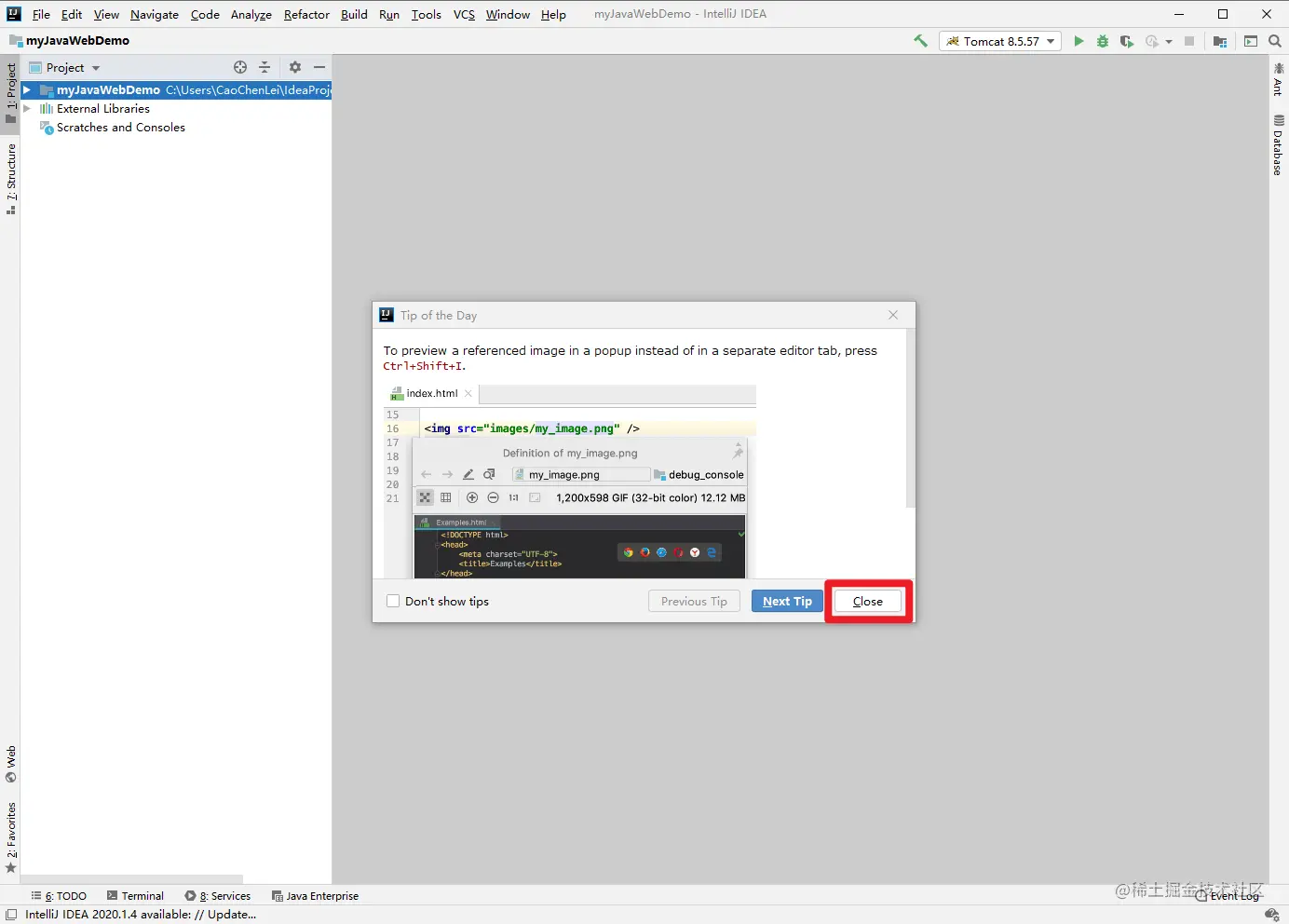
Task: Click the External Libraries bars icon
Action: pyautogui.click(x=46, y=109)
